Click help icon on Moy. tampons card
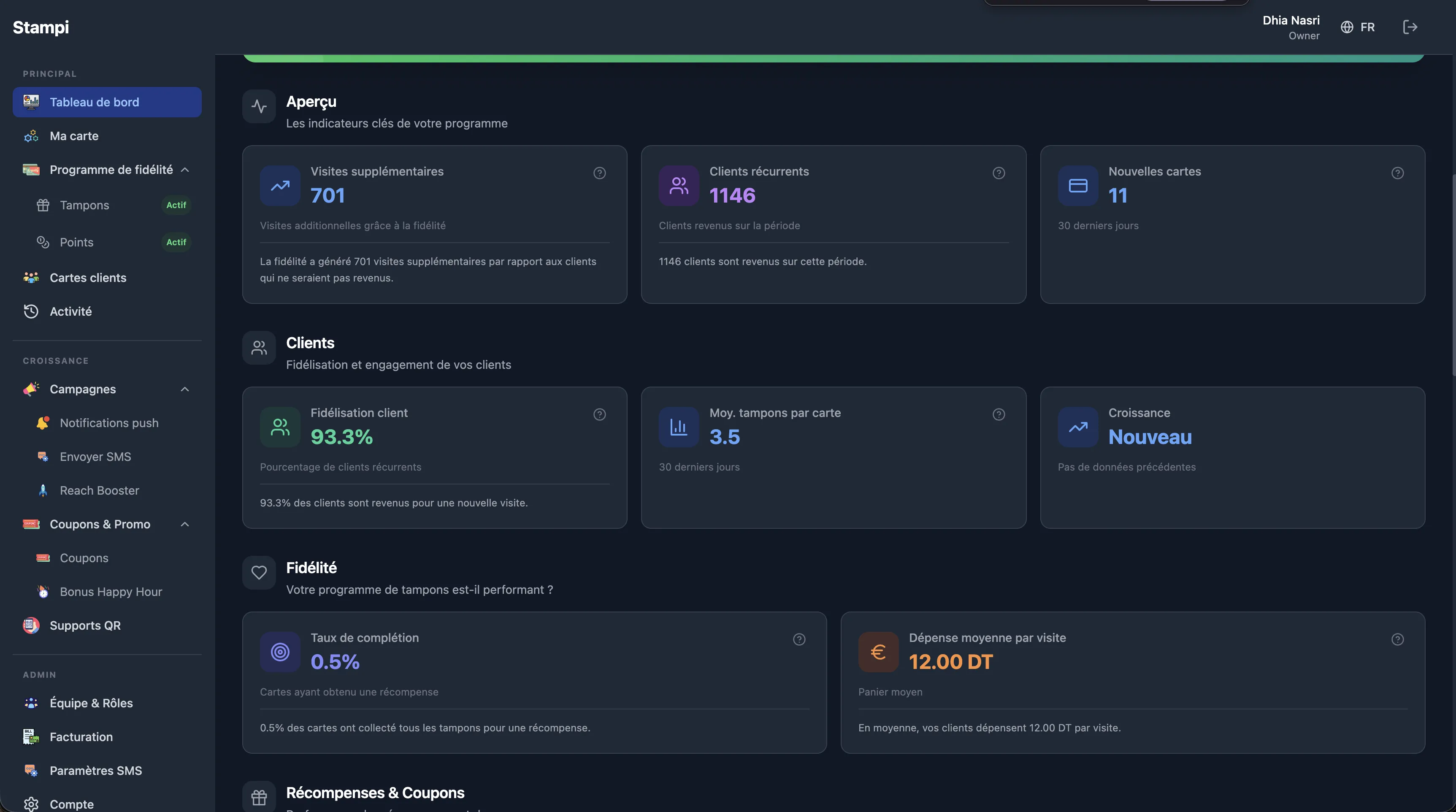Viewport: 1456px width, 812px height. tap(999, 414)
